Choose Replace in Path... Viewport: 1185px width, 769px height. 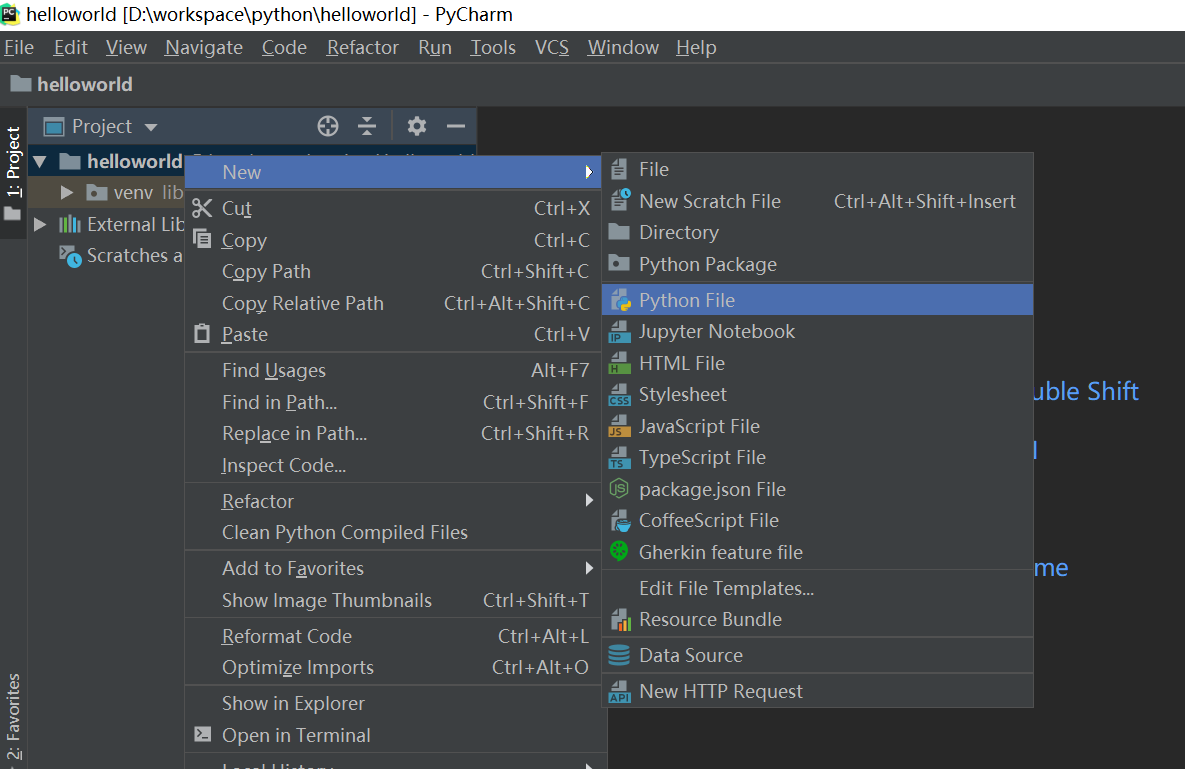tap(393, 434)
